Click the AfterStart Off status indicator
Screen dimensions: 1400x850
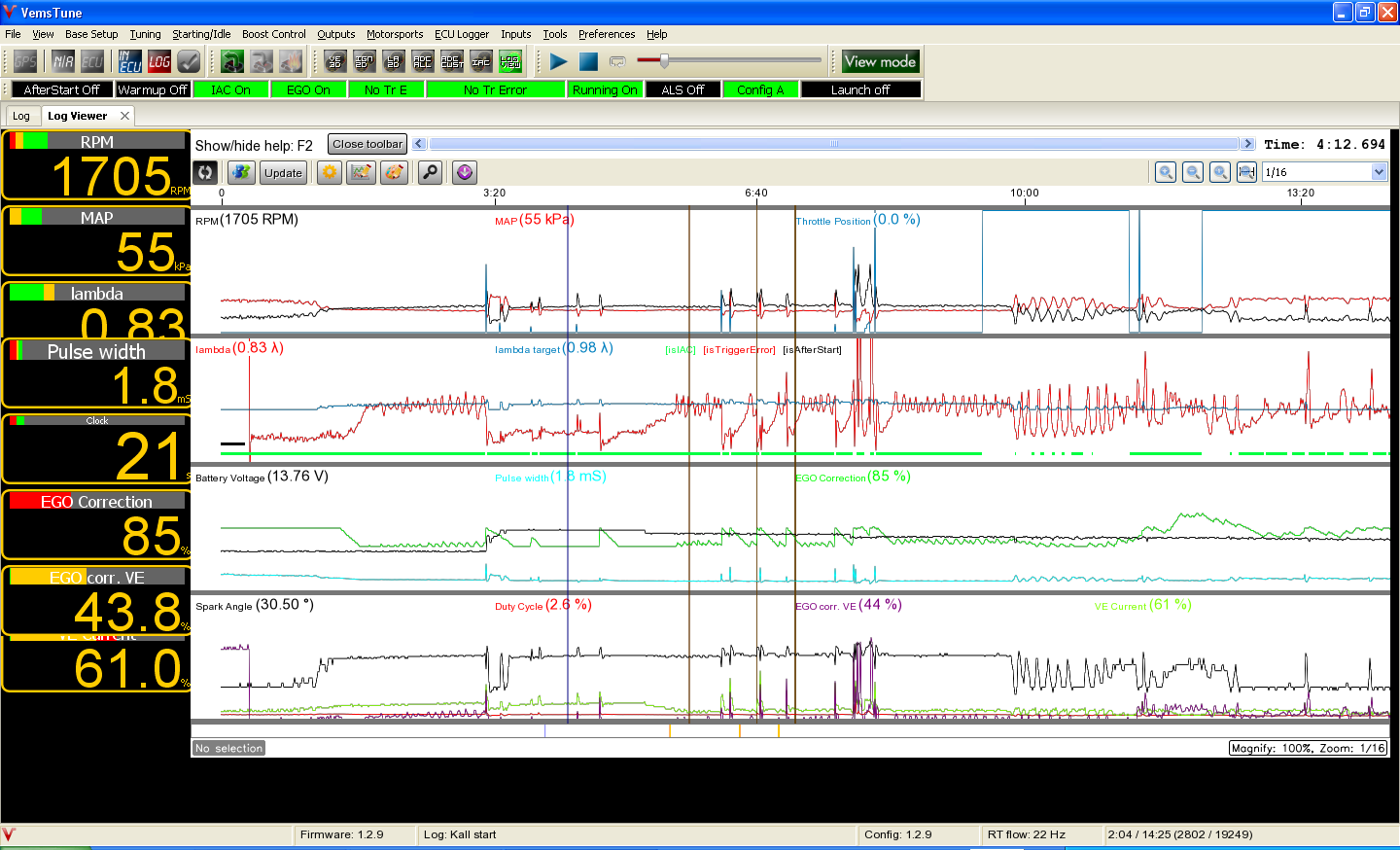point(61,89)
